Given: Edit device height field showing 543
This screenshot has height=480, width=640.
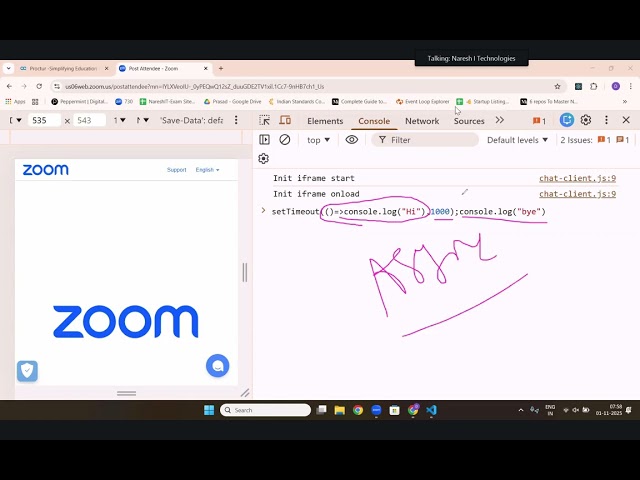Looking at the screenshot, I should (89, 120).
